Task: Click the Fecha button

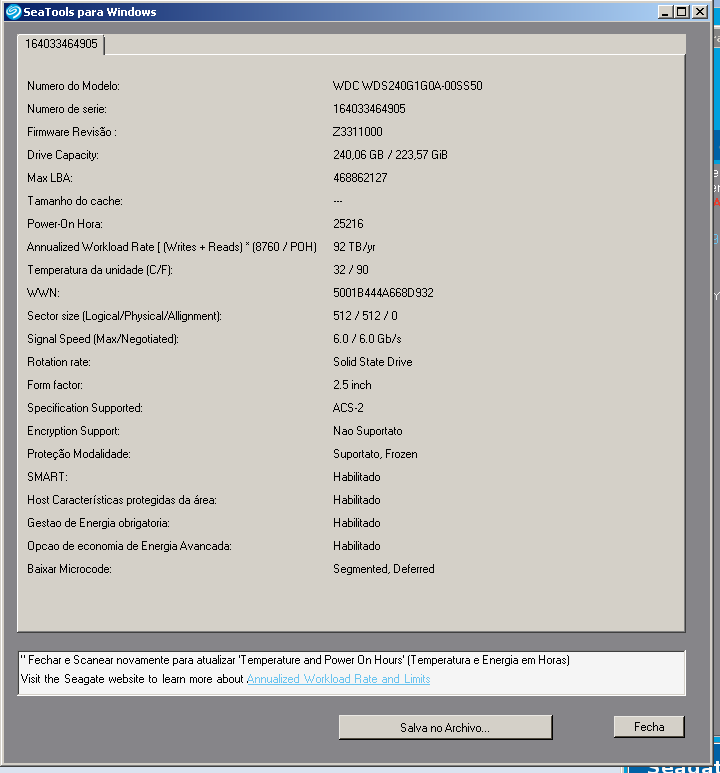Action: tap(649, 727)
